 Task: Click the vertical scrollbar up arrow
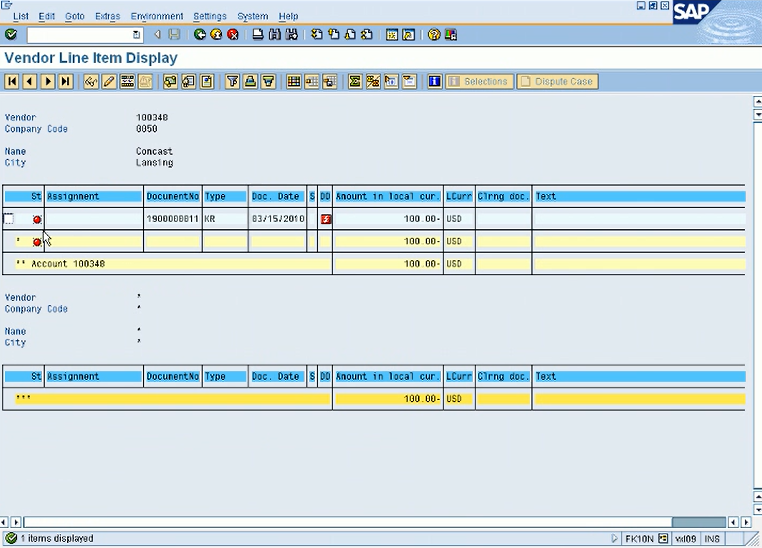(757, 102)
